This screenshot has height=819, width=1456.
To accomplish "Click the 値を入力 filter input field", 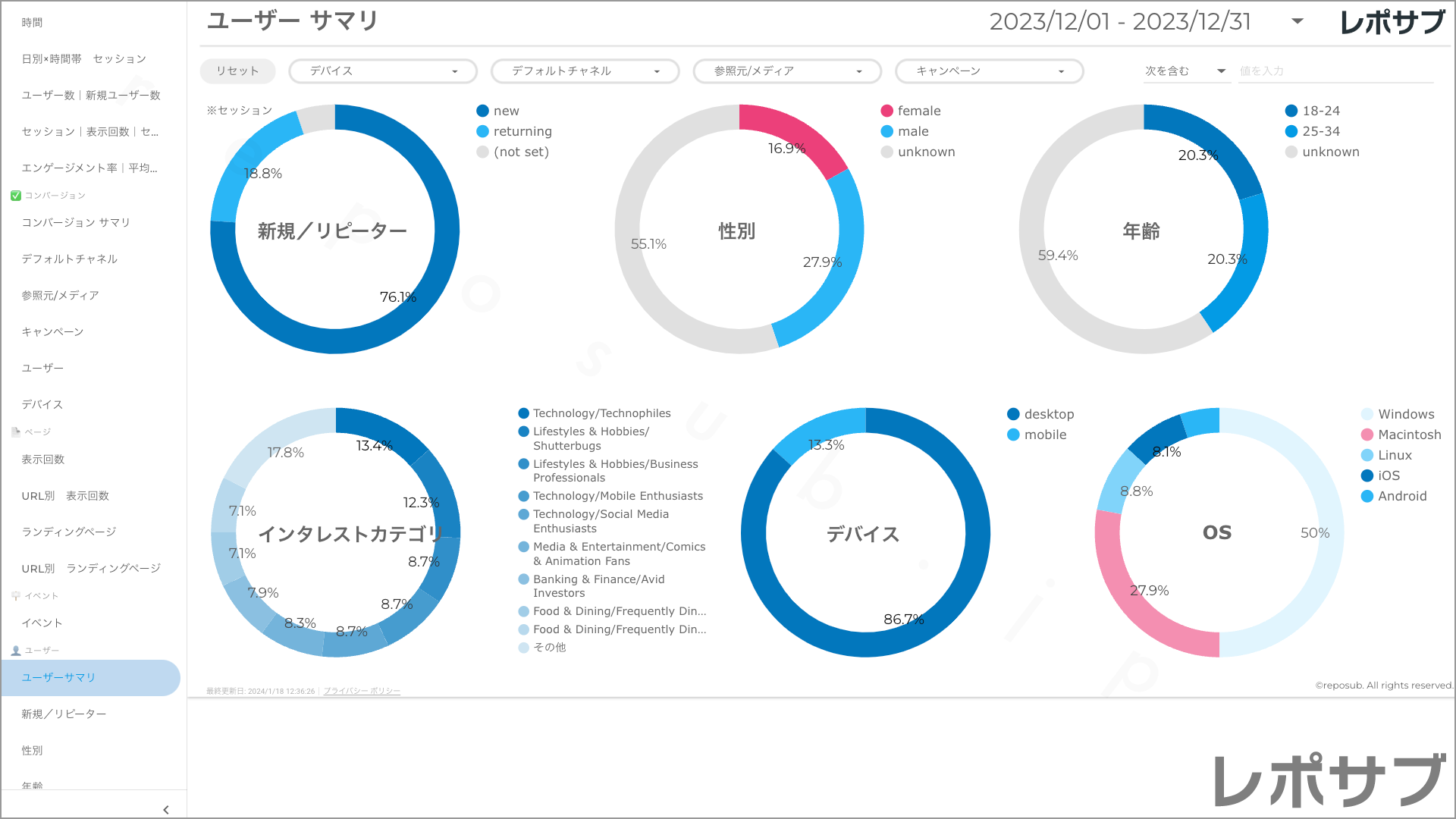I will 1335,71.
